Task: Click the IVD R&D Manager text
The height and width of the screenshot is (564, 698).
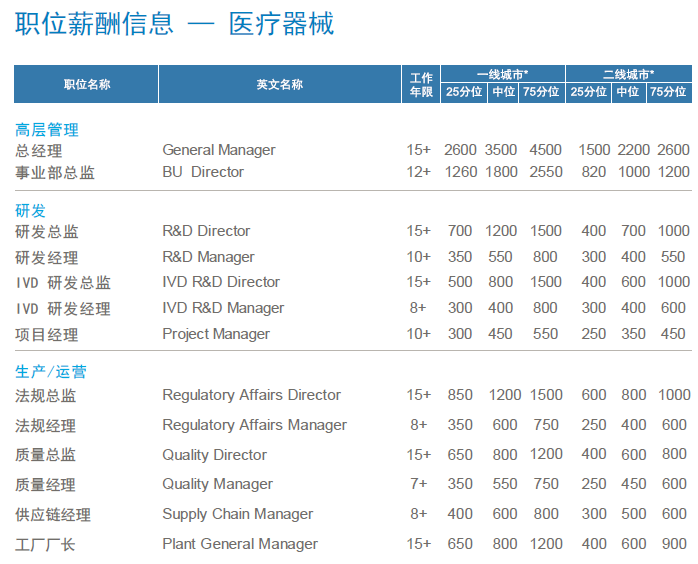Action: [x=223, y=308]
